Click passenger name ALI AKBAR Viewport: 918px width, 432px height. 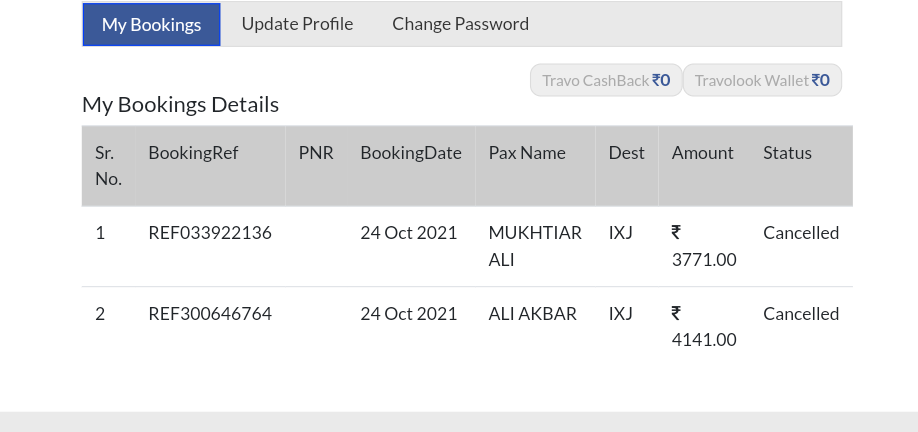[x=532, y=314]
